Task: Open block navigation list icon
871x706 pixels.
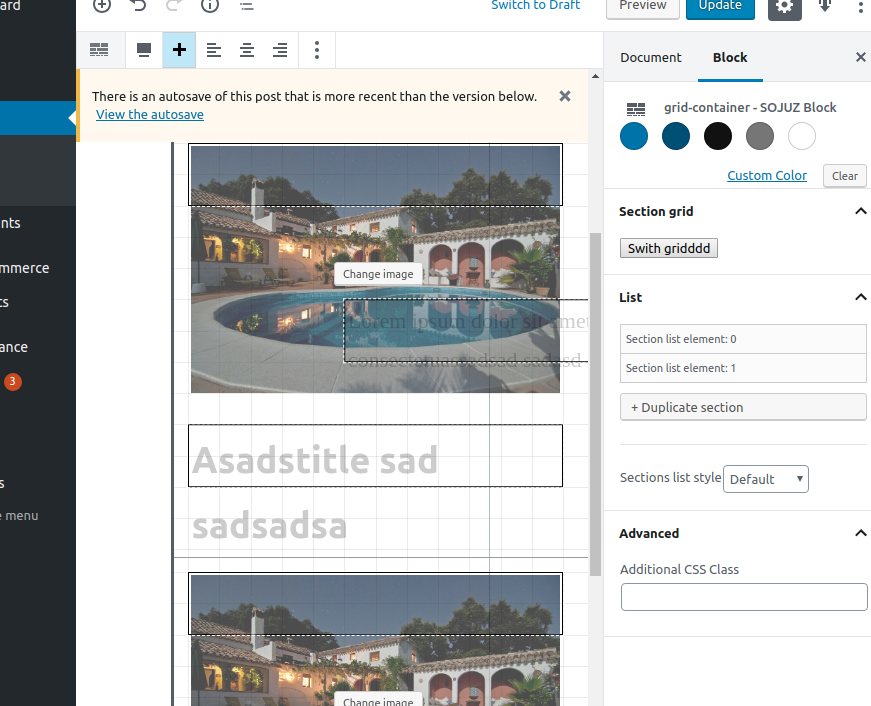Action: coord(247,6)
